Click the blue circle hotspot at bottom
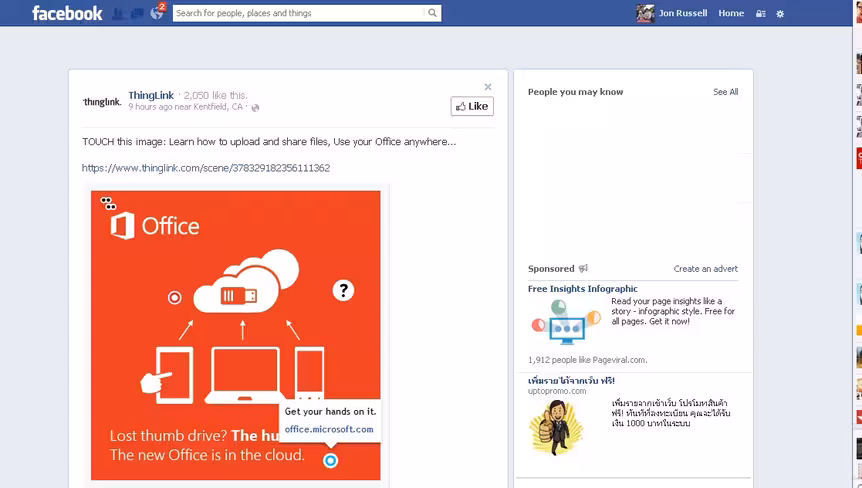862x488 pixels. (330, 461)
